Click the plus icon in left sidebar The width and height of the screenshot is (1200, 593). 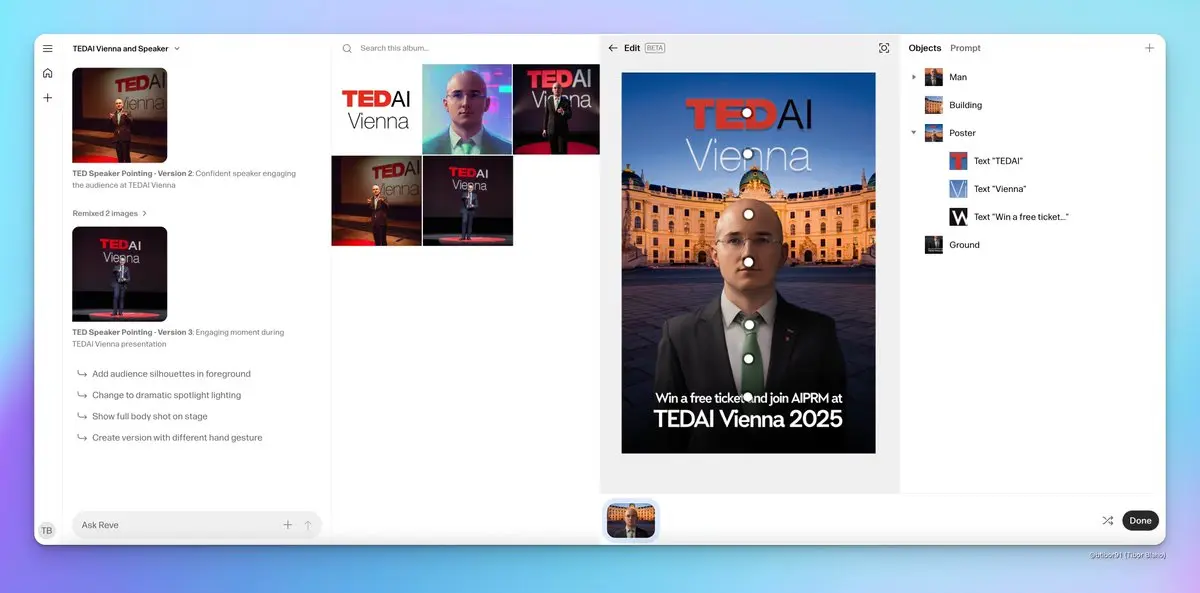tap(47, 98)
